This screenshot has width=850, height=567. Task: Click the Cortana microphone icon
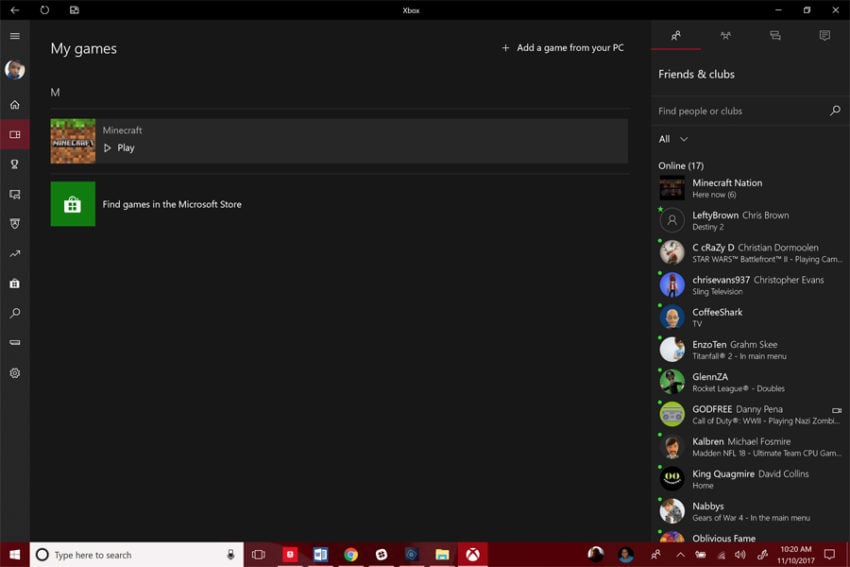pyautogui.click(x=230, y=555)
